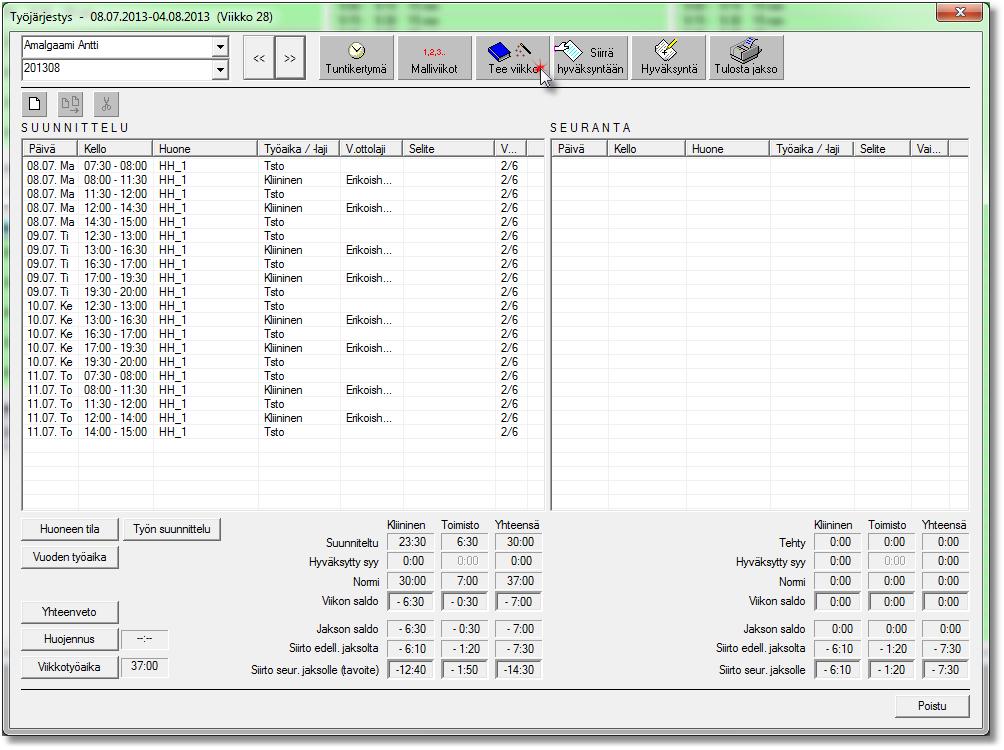This screenshot has height=750, width=1004.
Task: Click Huone header in Seuranta list
Action: tap(727, 149)
